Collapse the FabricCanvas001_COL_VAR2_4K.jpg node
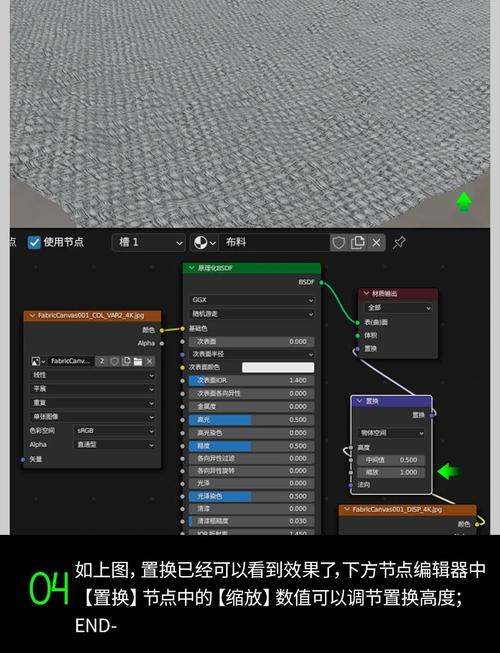500x653 pixels. [32, 316]
